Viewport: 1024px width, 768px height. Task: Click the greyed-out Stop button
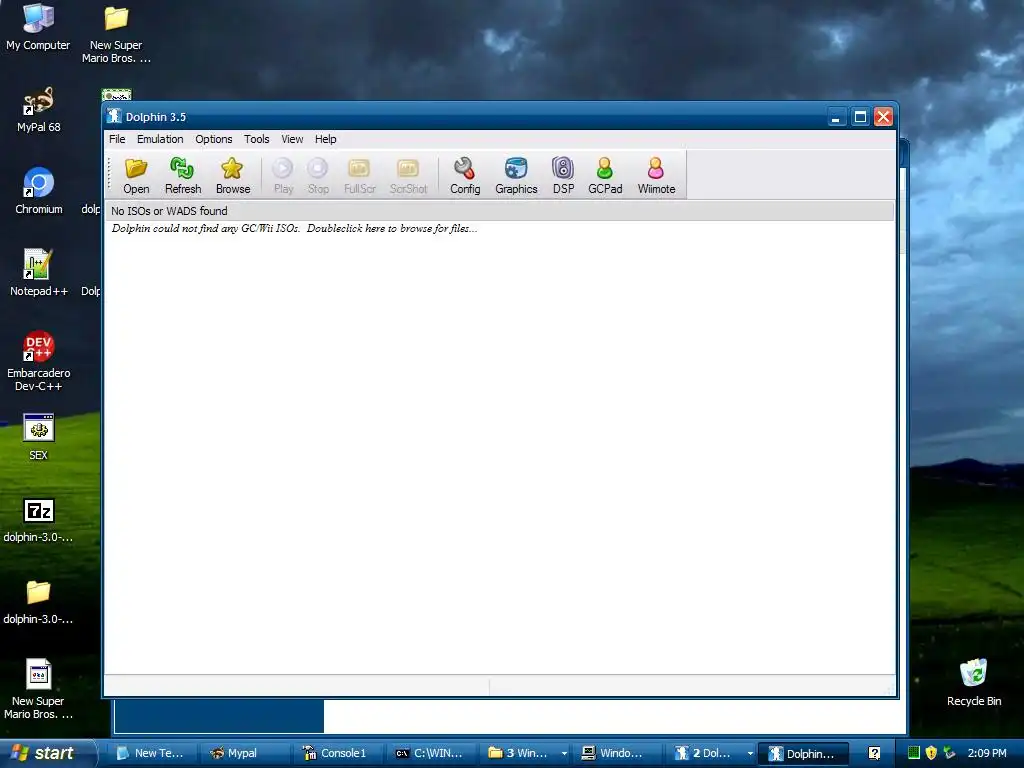point(318,175)
